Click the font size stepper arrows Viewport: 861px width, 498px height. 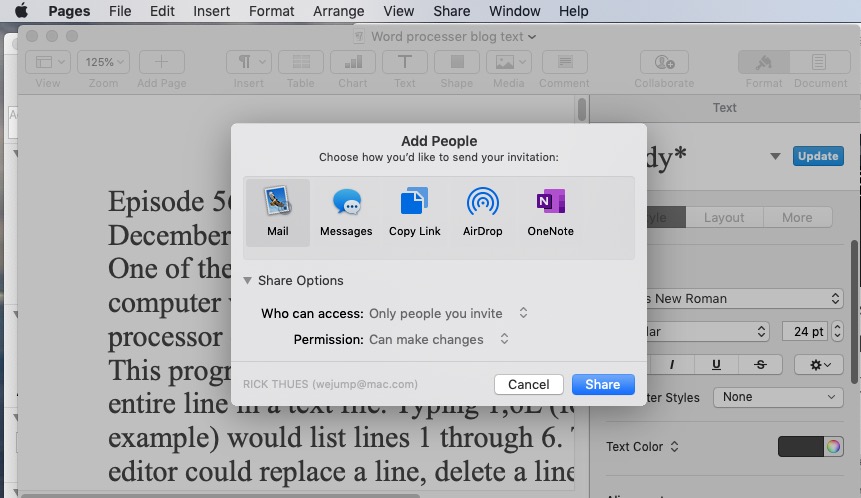pyautogui.click(x=837, y=332)
